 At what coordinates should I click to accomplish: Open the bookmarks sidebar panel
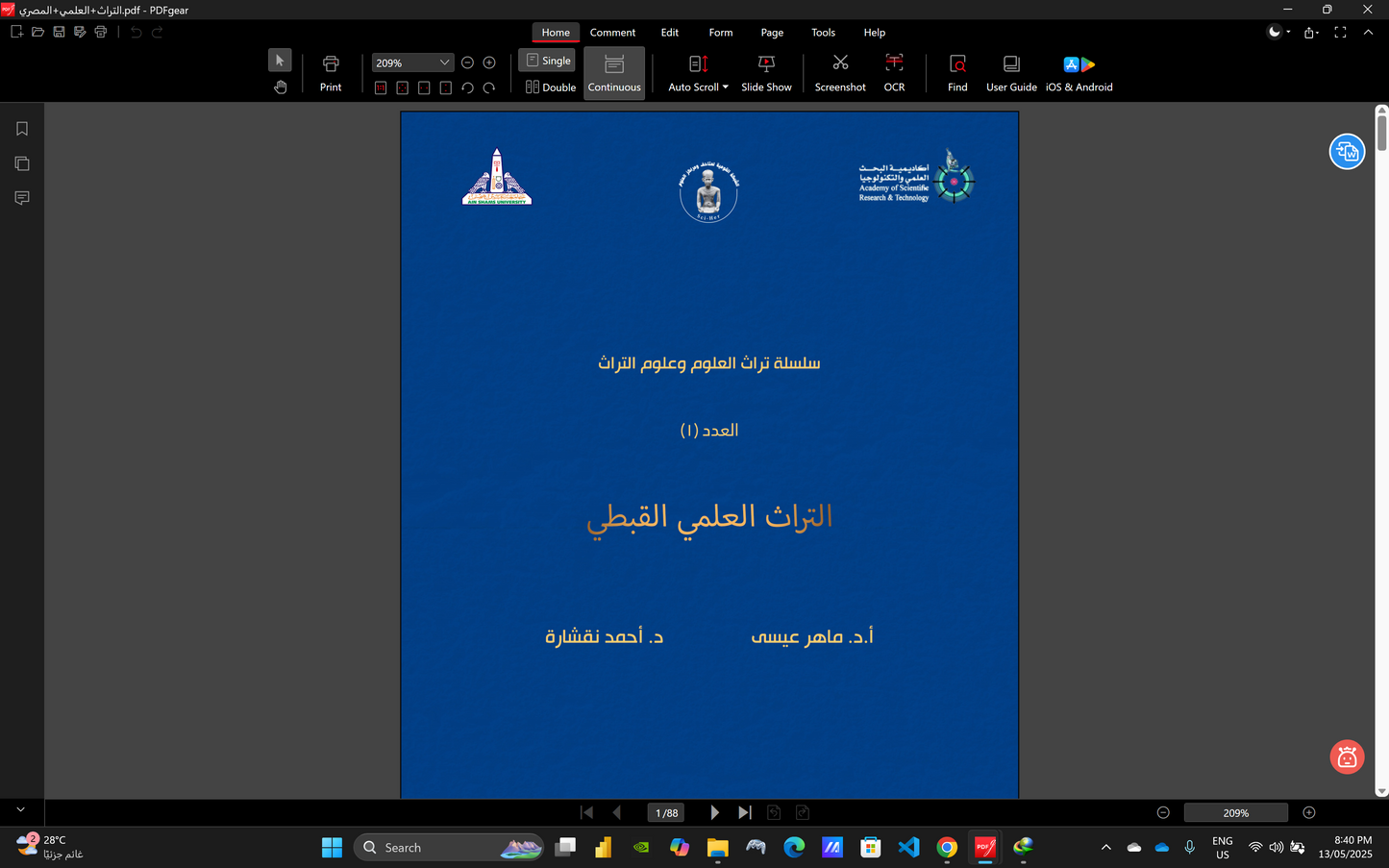coord(21,127)
